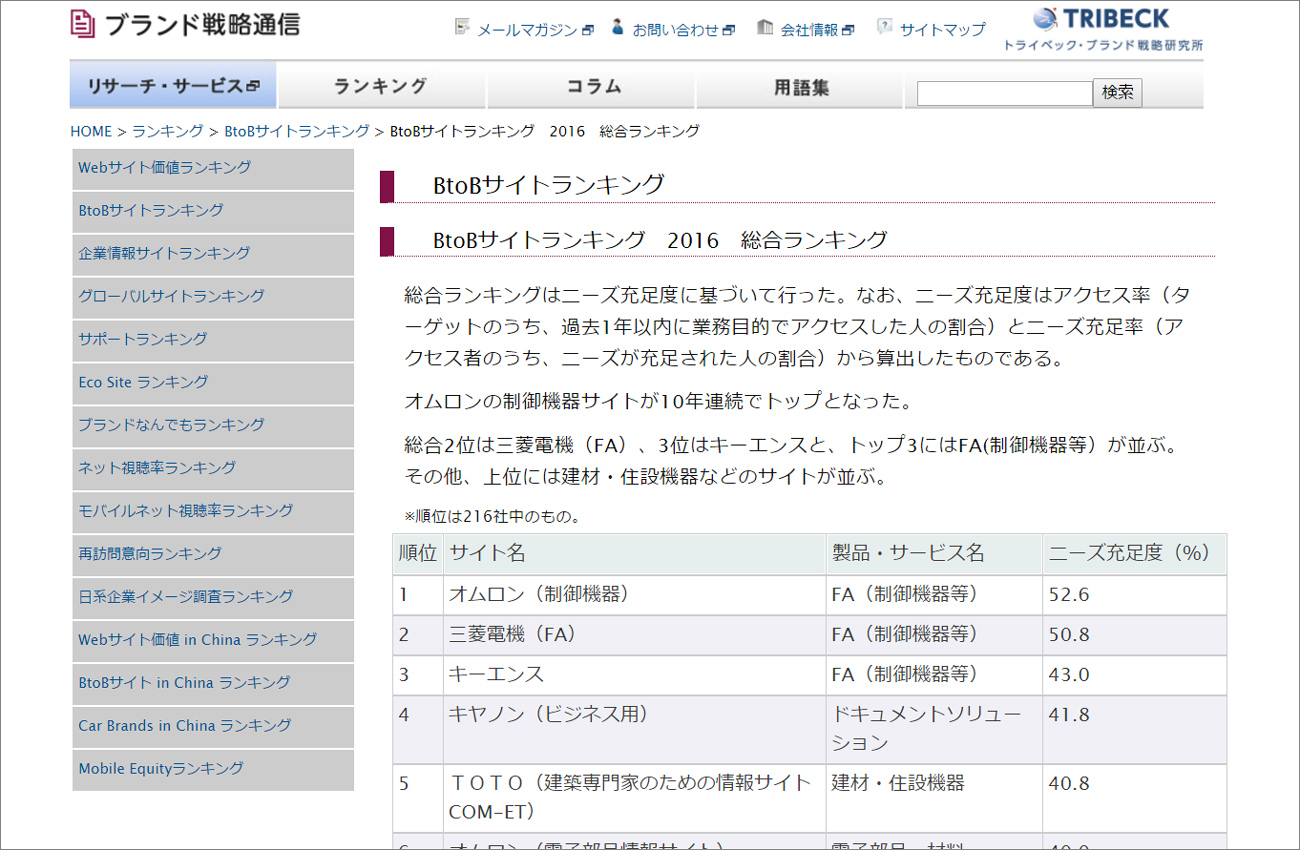
Task: Click the キヤノン（ビジネス用） table cell
Action: (x=635, y=730)
